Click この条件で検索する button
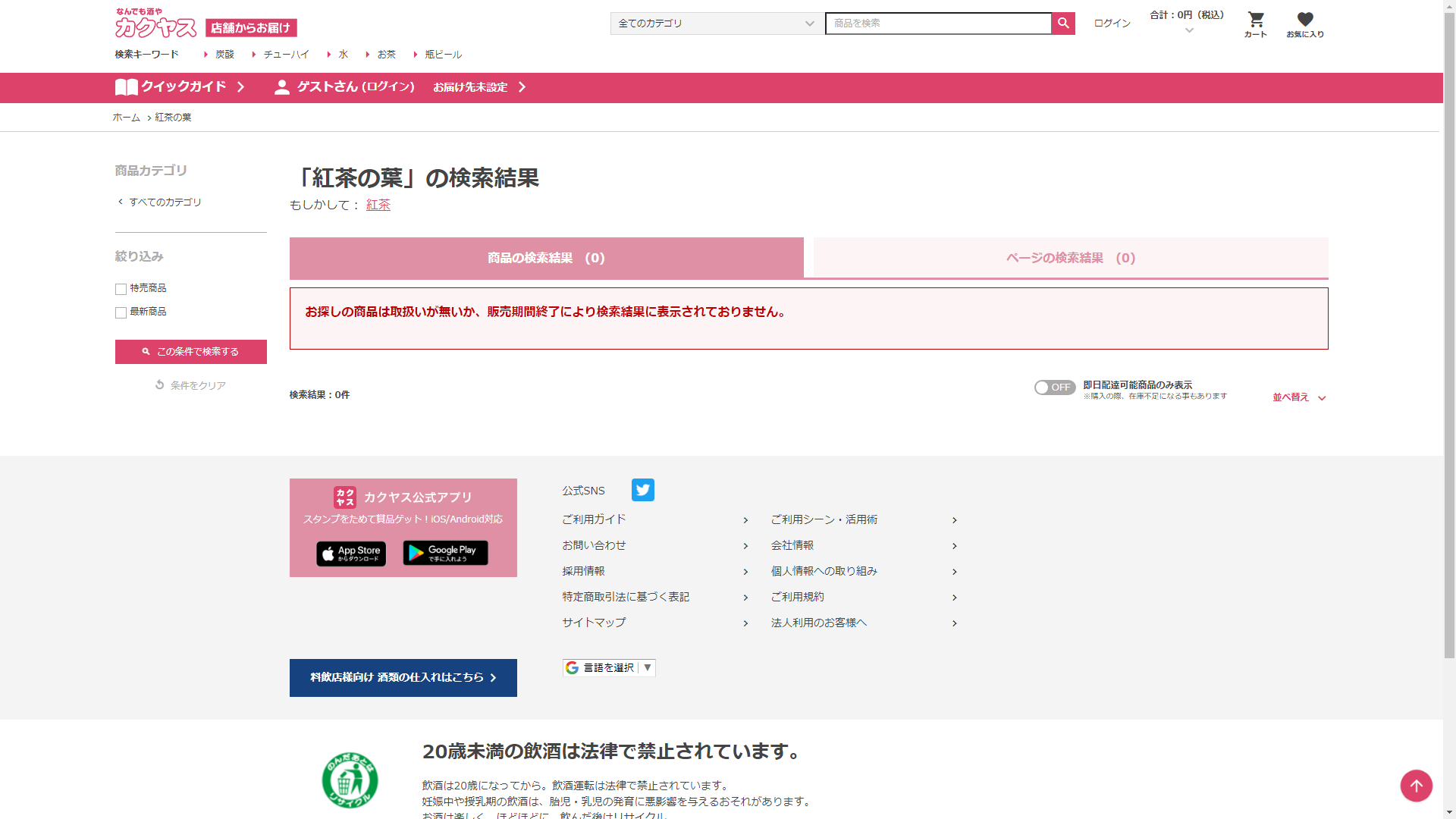This screenshot has height=819, width=1456. [191, 352]
